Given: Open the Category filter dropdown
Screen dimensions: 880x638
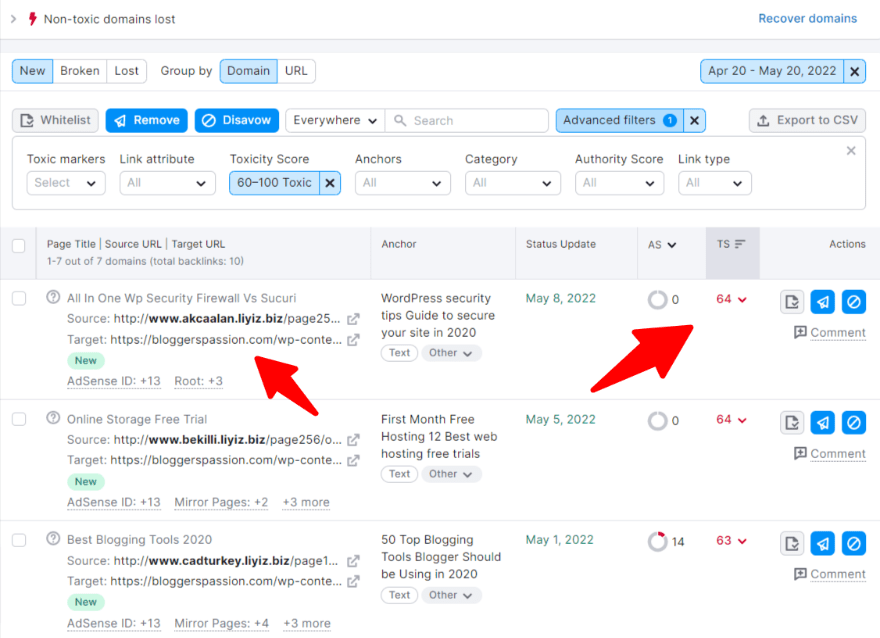Looking at the screenshot, I should (x=513, y=183).
